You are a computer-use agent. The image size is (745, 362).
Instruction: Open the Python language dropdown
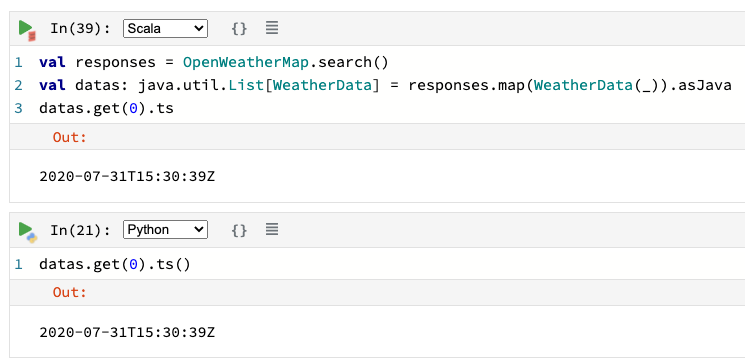pos(165,230)
